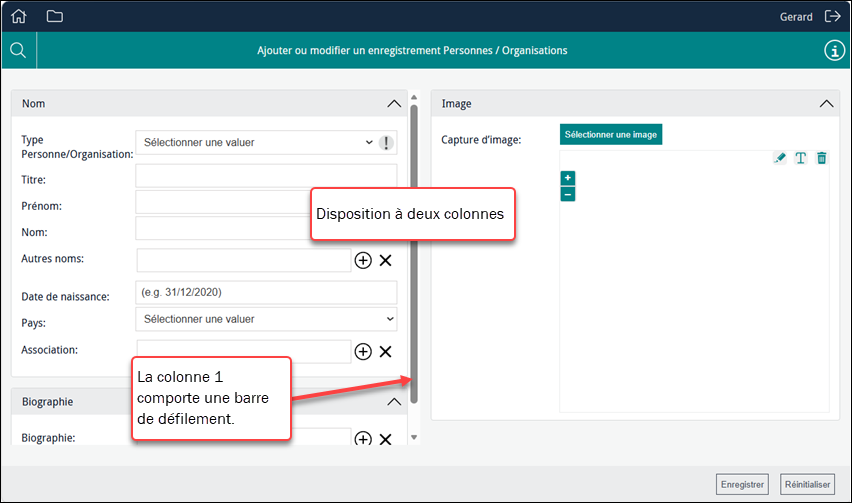Remove the Association entry
Image resolution: width=852 pixels, height=503 pixels.
(x=386, y=351)
